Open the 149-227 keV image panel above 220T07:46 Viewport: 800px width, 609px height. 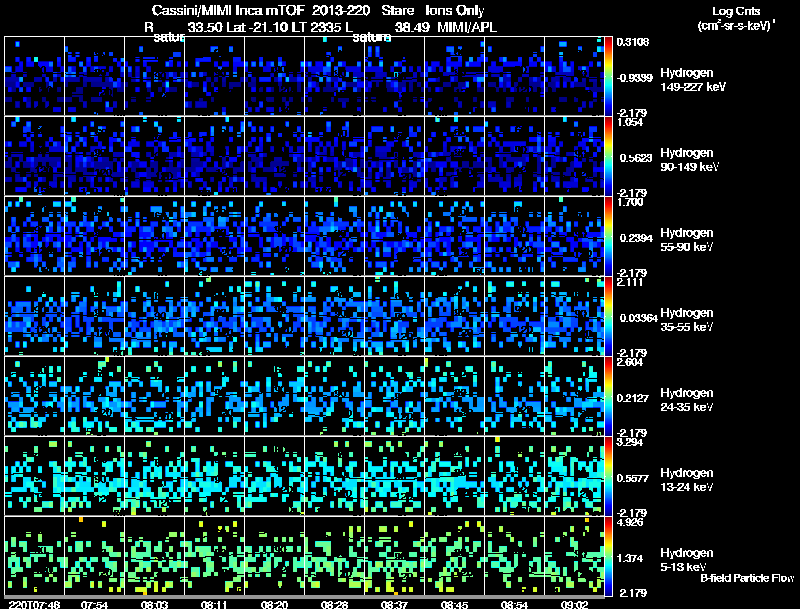pos(34,76)
